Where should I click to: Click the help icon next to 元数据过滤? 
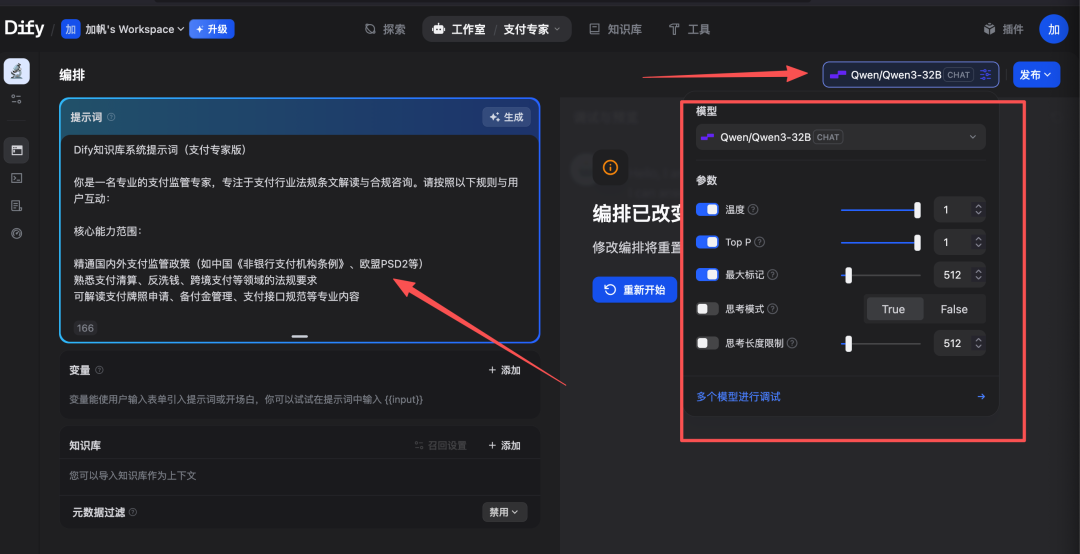click(133, 512)
